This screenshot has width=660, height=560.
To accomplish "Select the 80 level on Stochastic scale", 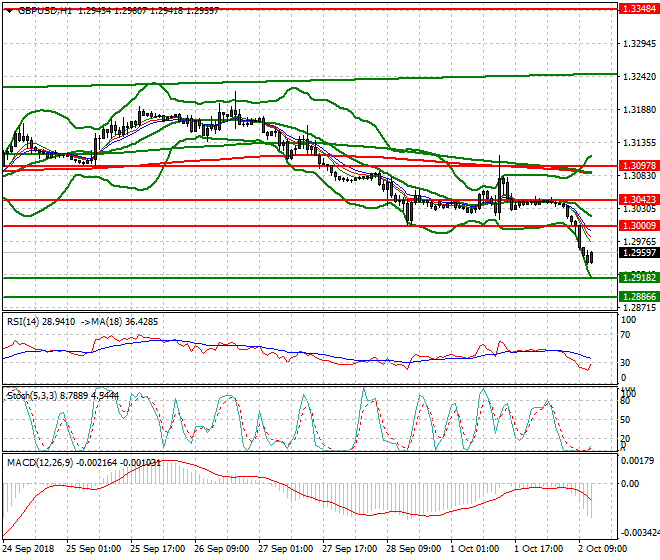I will pos(625,400).
